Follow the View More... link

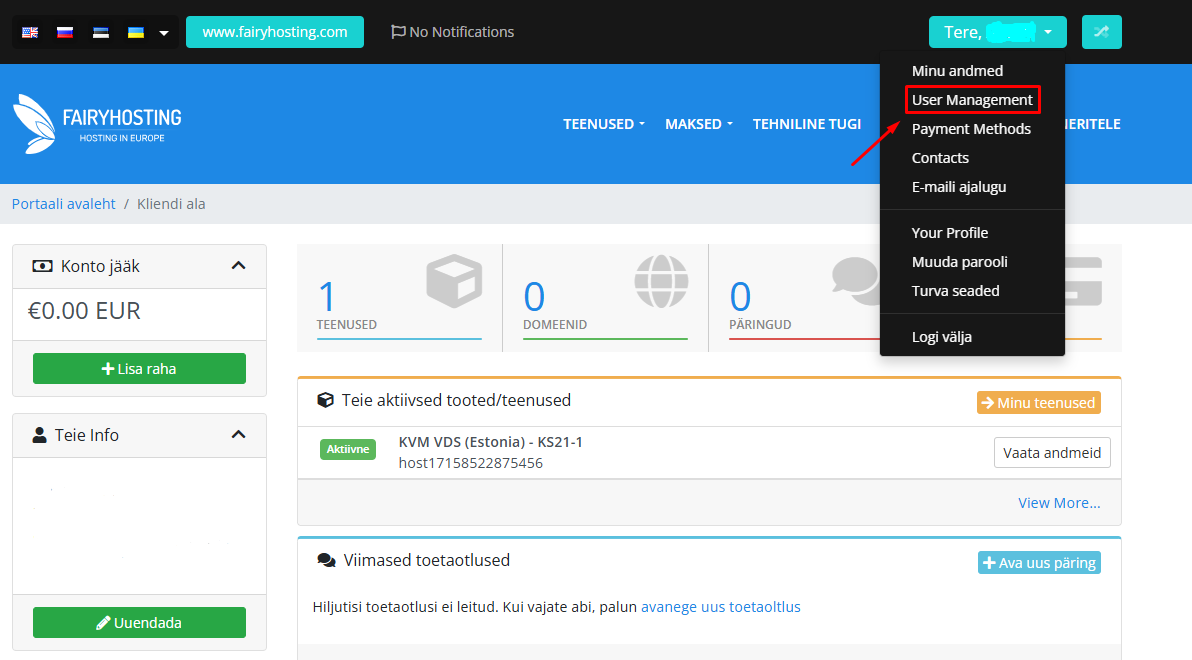coord(1058,503)
